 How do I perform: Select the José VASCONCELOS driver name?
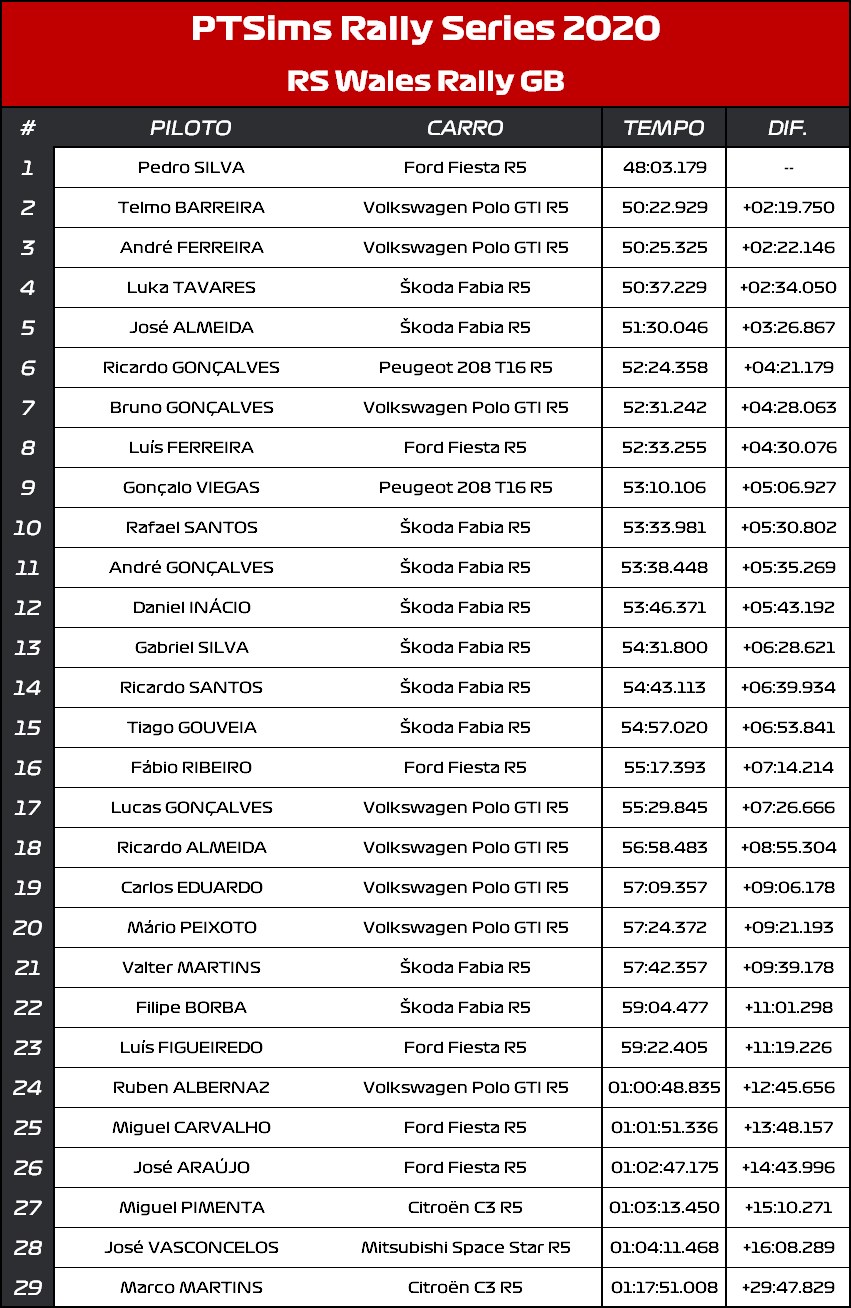tap(191, 1248)
